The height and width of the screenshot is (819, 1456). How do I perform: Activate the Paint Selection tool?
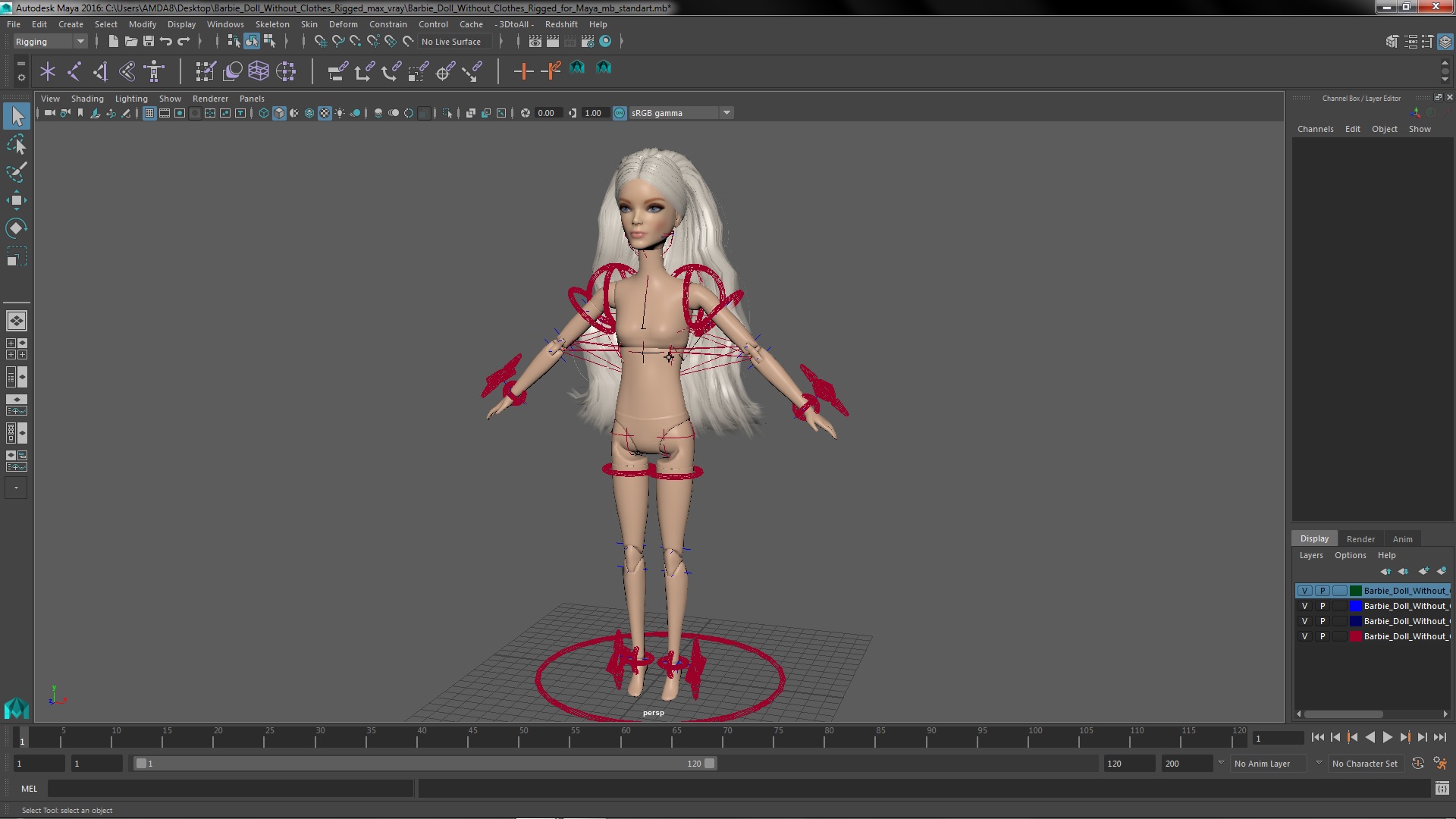(x=16, y=172)
